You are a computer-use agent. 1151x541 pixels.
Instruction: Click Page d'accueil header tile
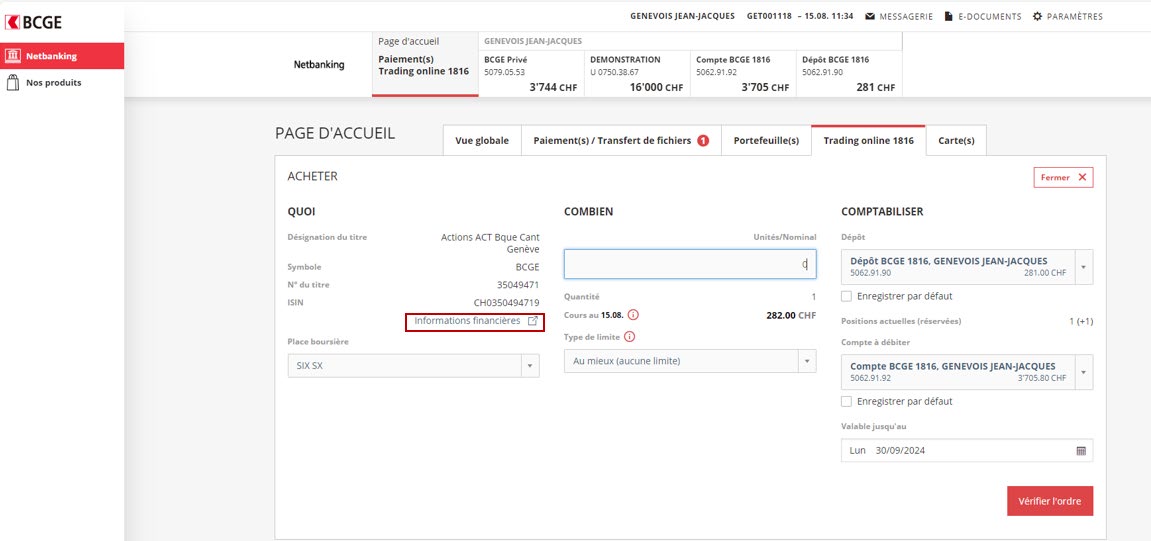pos(425,65)
